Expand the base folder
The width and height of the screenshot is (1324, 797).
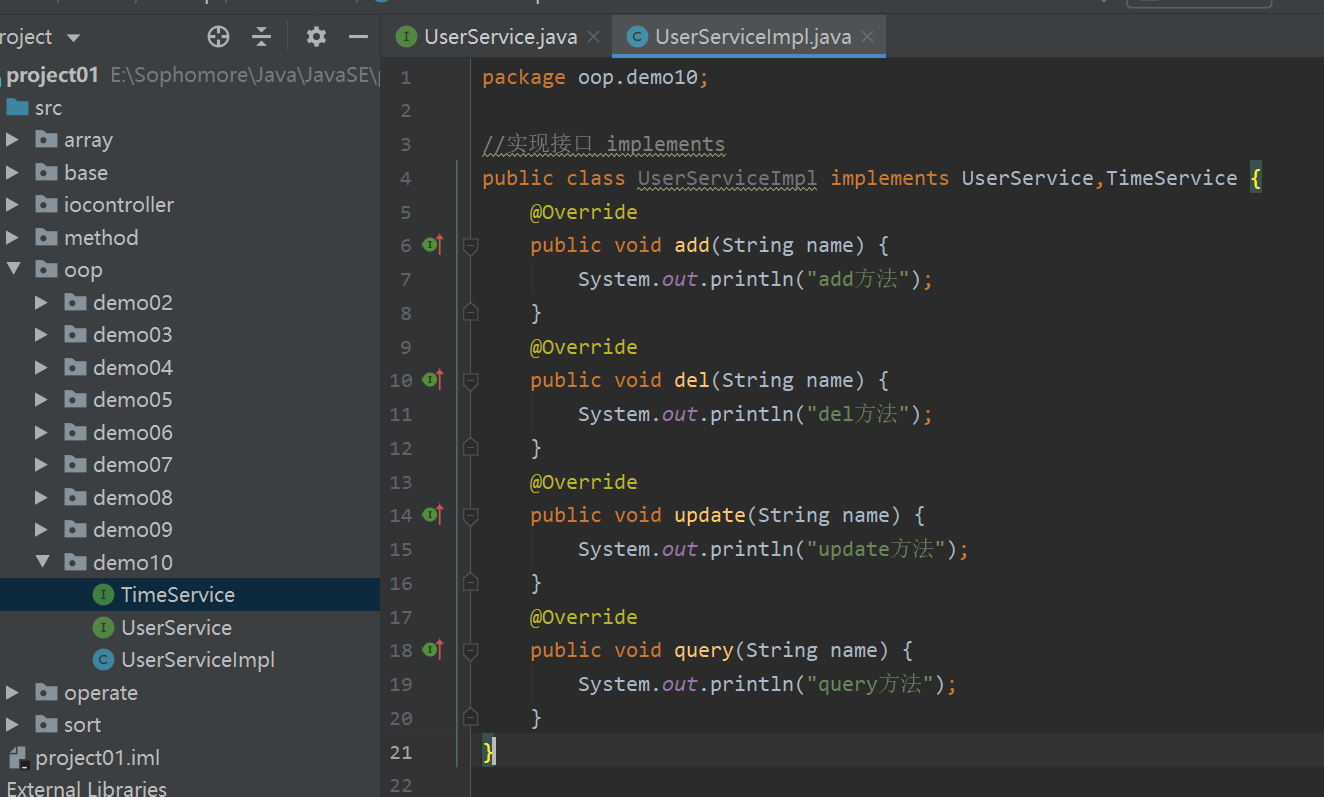12,172
